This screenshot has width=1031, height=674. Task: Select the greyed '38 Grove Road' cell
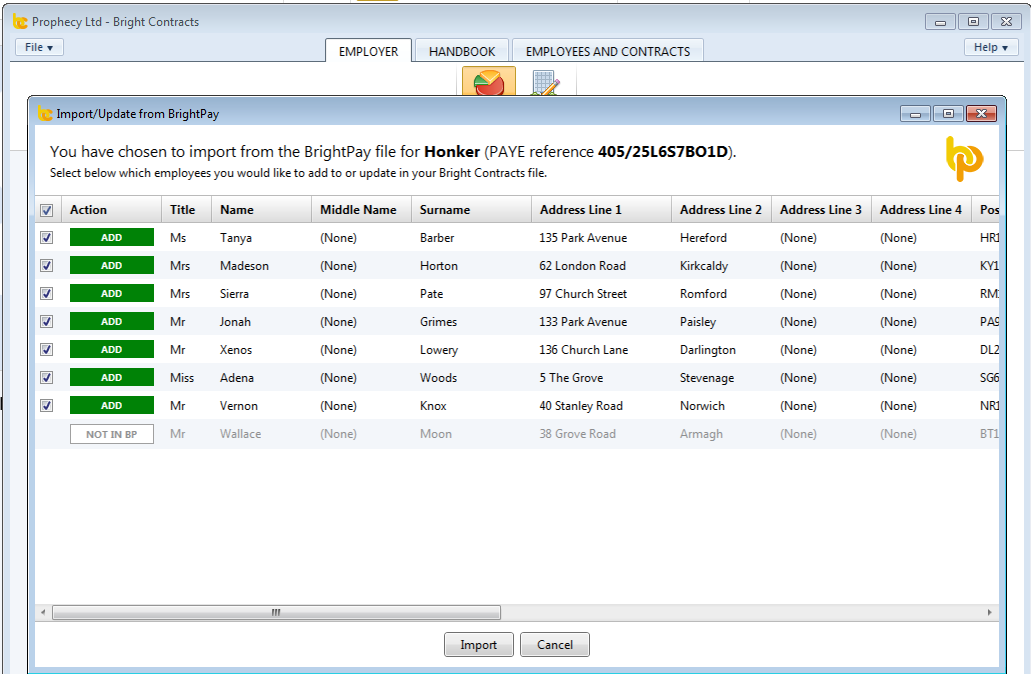(578, 434)
